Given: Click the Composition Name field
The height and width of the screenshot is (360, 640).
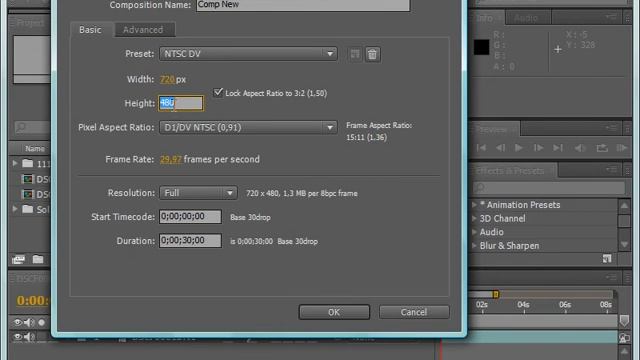Looking at the screenshot, I should (303, 5).
